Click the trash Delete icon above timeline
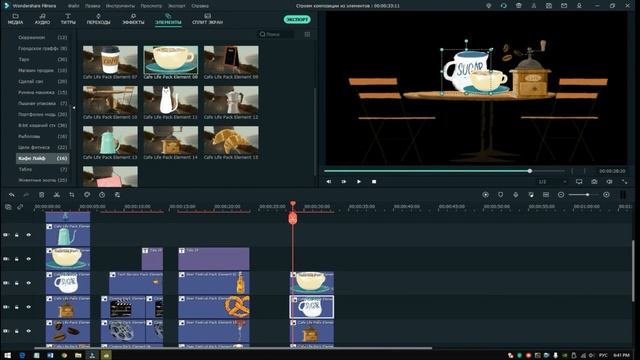Viewport: 640px width, 360px height. click(42, 195)
